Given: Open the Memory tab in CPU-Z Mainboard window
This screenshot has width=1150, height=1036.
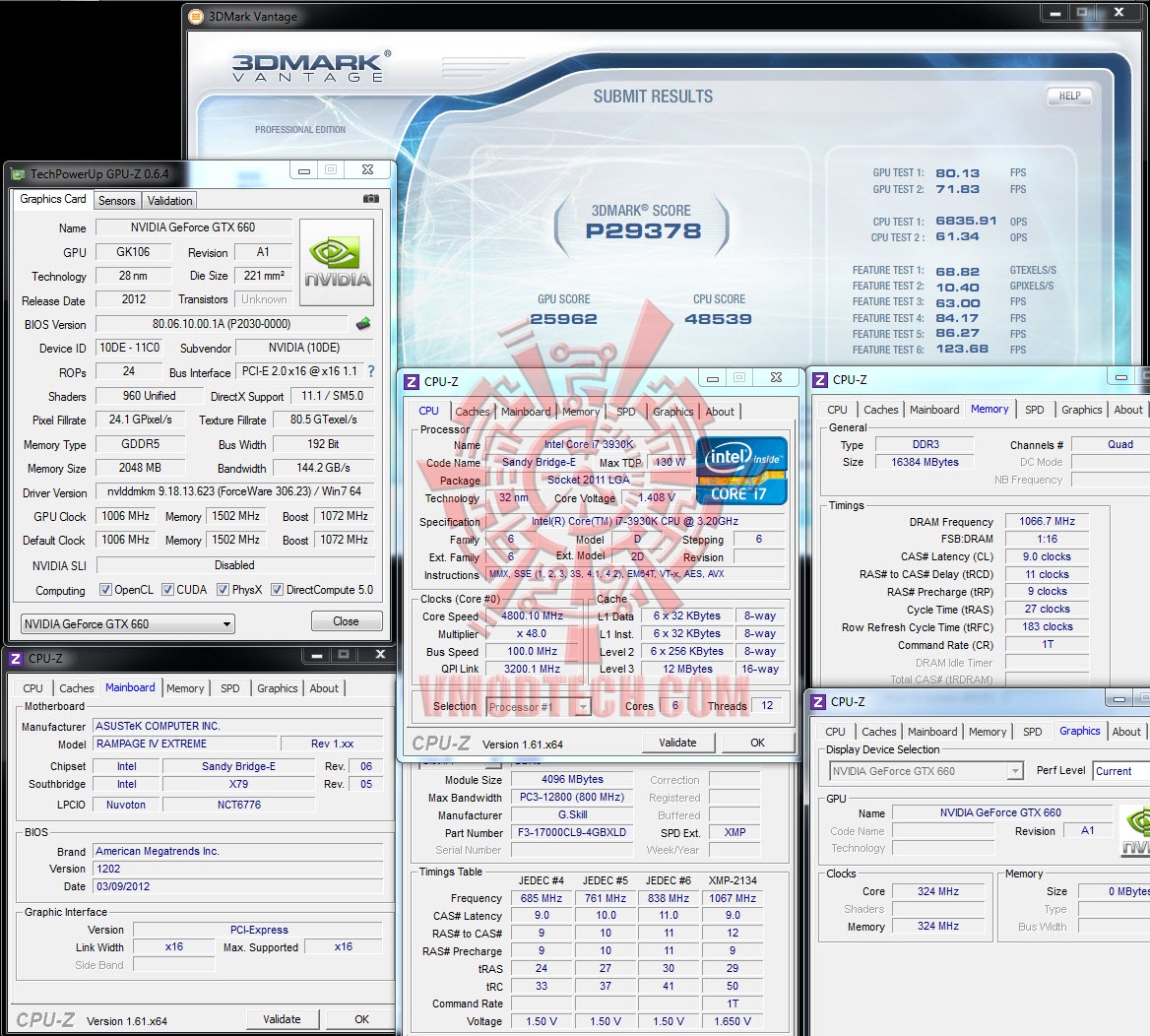Looking at the screenshot, I should 185,688.
